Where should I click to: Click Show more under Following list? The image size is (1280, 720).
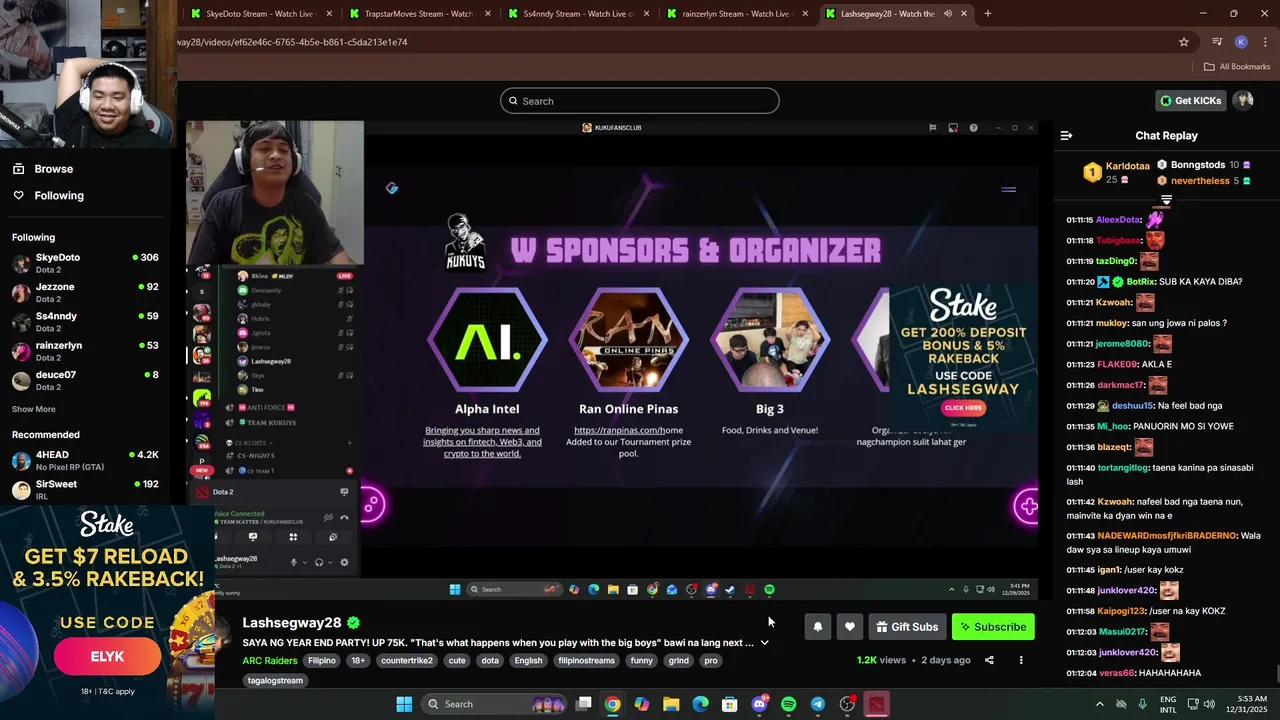[x=34, y=409]
